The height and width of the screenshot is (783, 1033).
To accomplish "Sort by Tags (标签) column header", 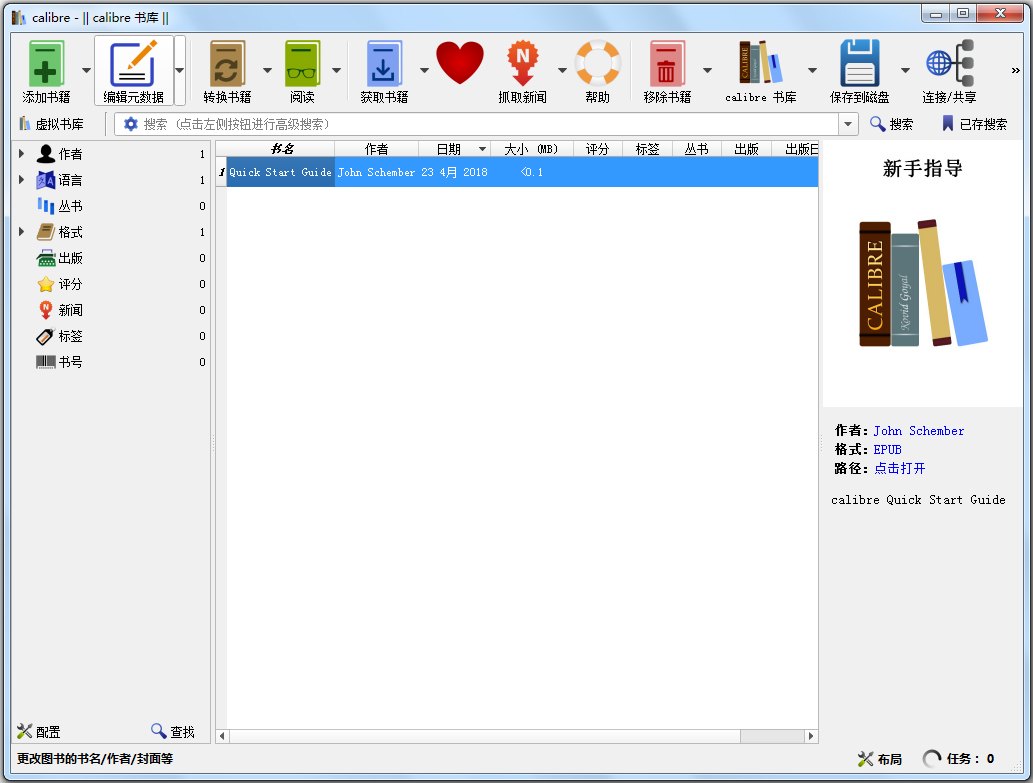I will coord(648,149).
